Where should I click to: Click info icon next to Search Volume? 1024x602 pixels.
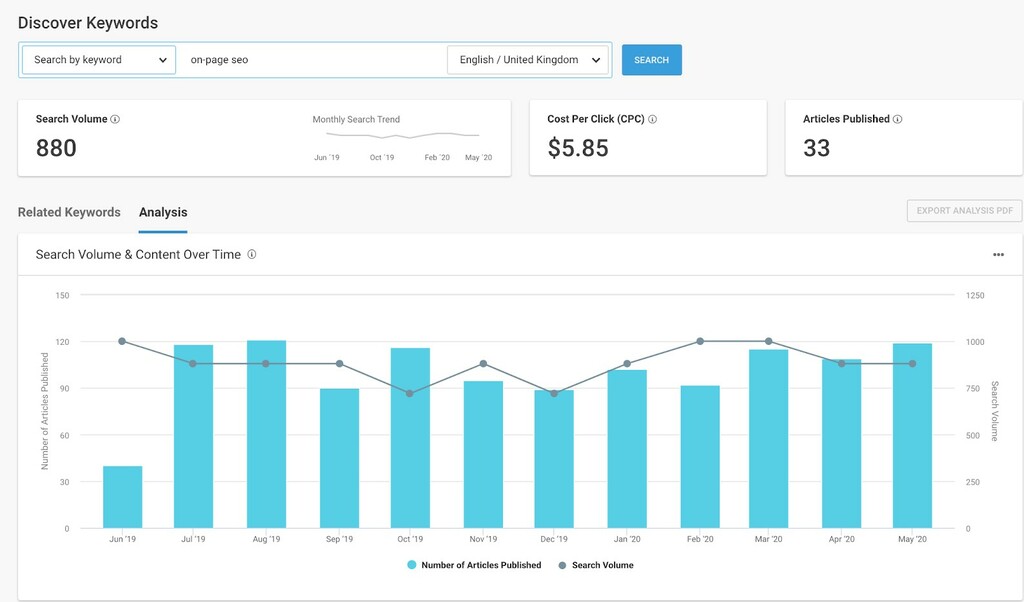(115, 119)
